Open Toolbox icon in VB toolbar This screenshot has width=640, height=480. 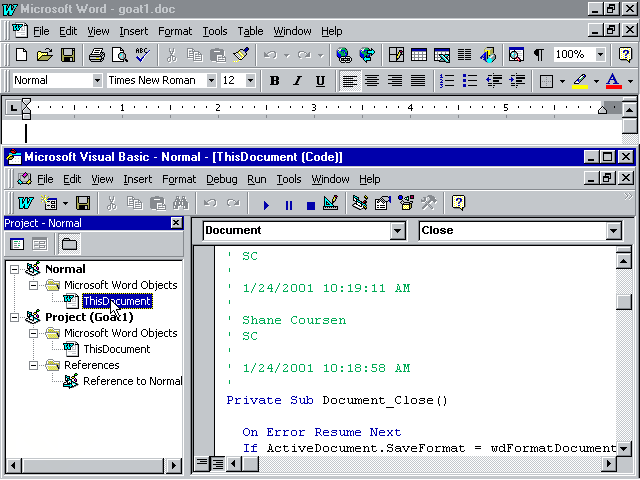pos(429,203)
